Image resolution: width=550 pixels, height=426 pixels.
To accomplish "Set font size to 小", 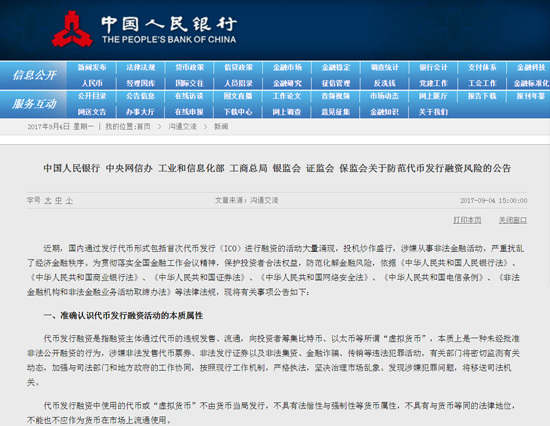I will click(69, 200).
